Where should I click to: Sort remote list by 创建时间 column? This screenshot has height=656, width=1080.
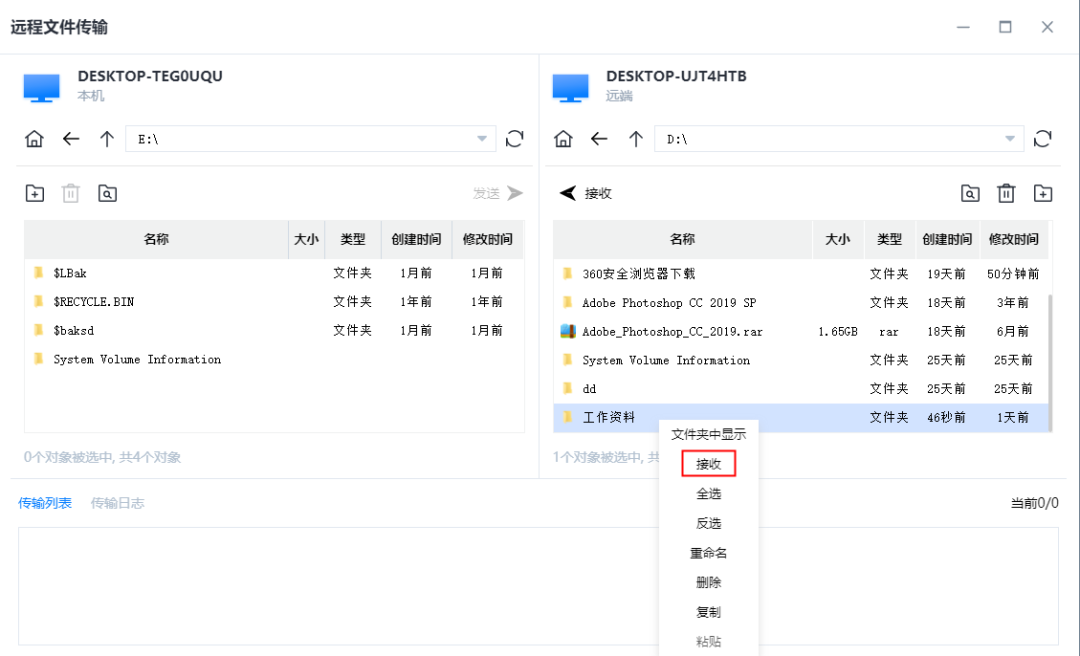(x=947, y=239)
